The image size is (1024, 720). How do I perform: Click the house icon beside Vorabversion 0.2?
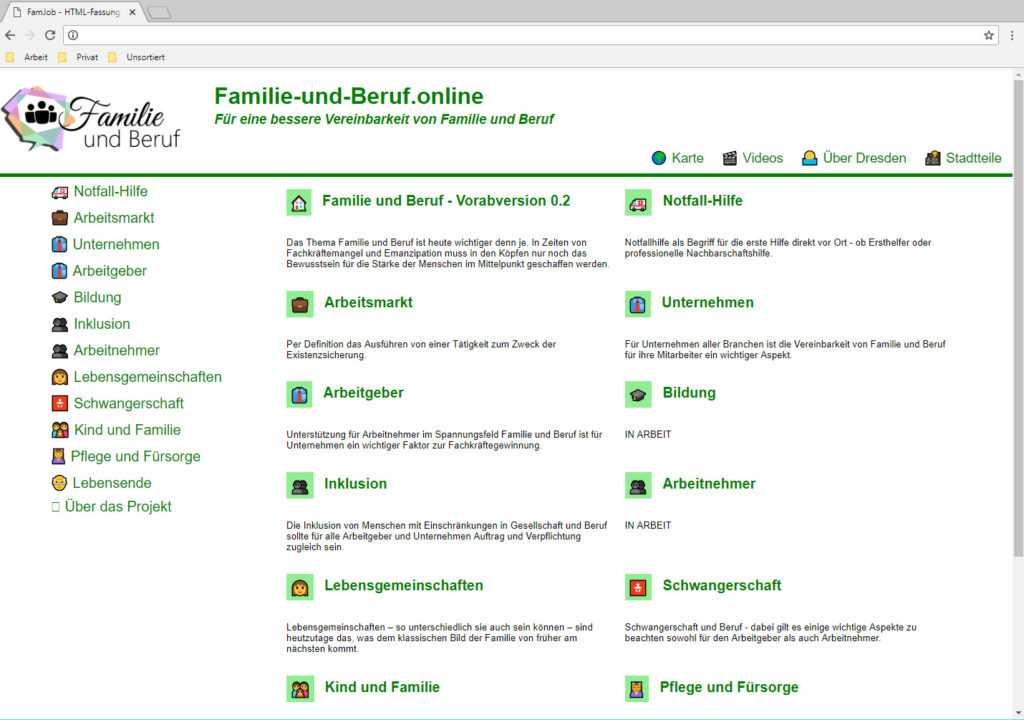tap(299, 202)
